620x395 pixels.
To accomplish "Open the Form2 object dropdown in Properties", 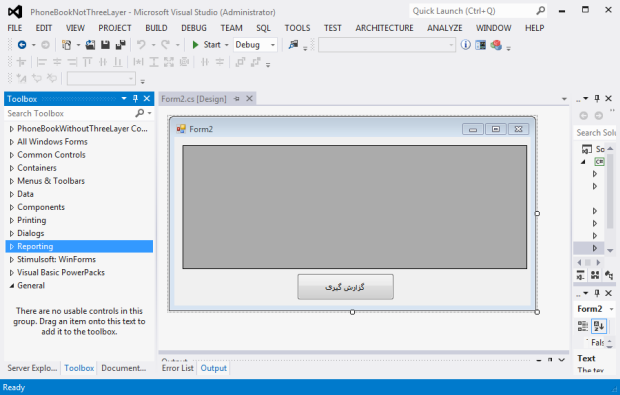I will [x=611, y=309].
